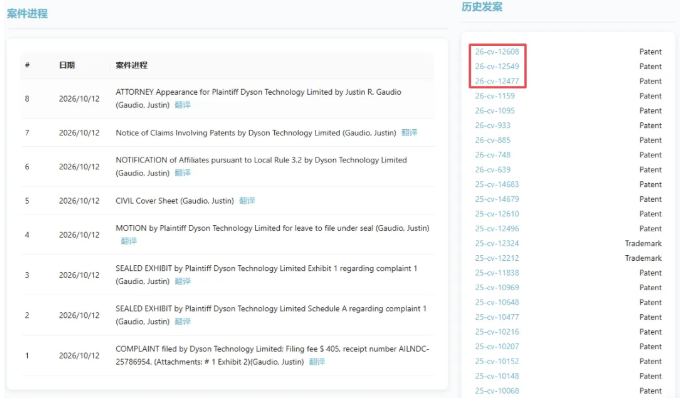Viewport: 680px width, 407px height.
Task: Translate the Notice of Claims entry
Action: coord(409,133)
